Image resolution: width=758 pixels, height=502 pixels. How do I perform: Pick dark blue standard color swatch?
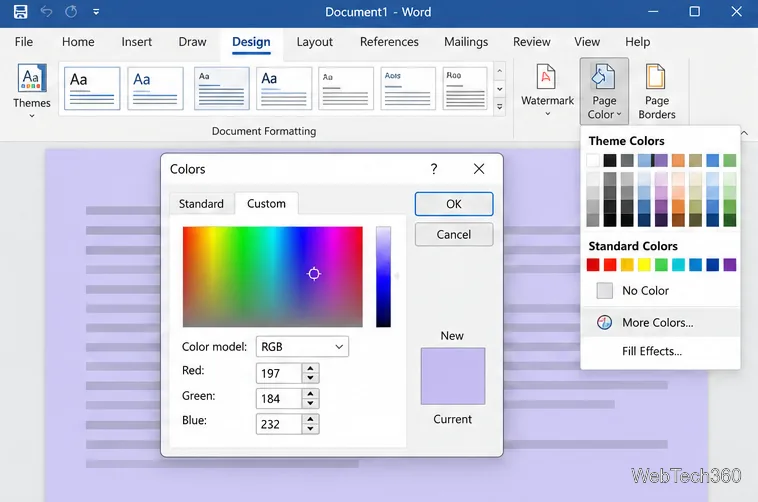713,265
